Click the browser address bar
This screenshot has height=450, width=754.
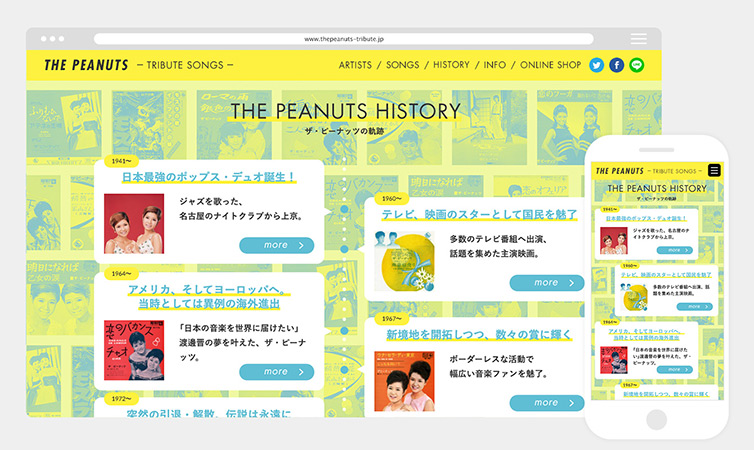pos(343,39)
